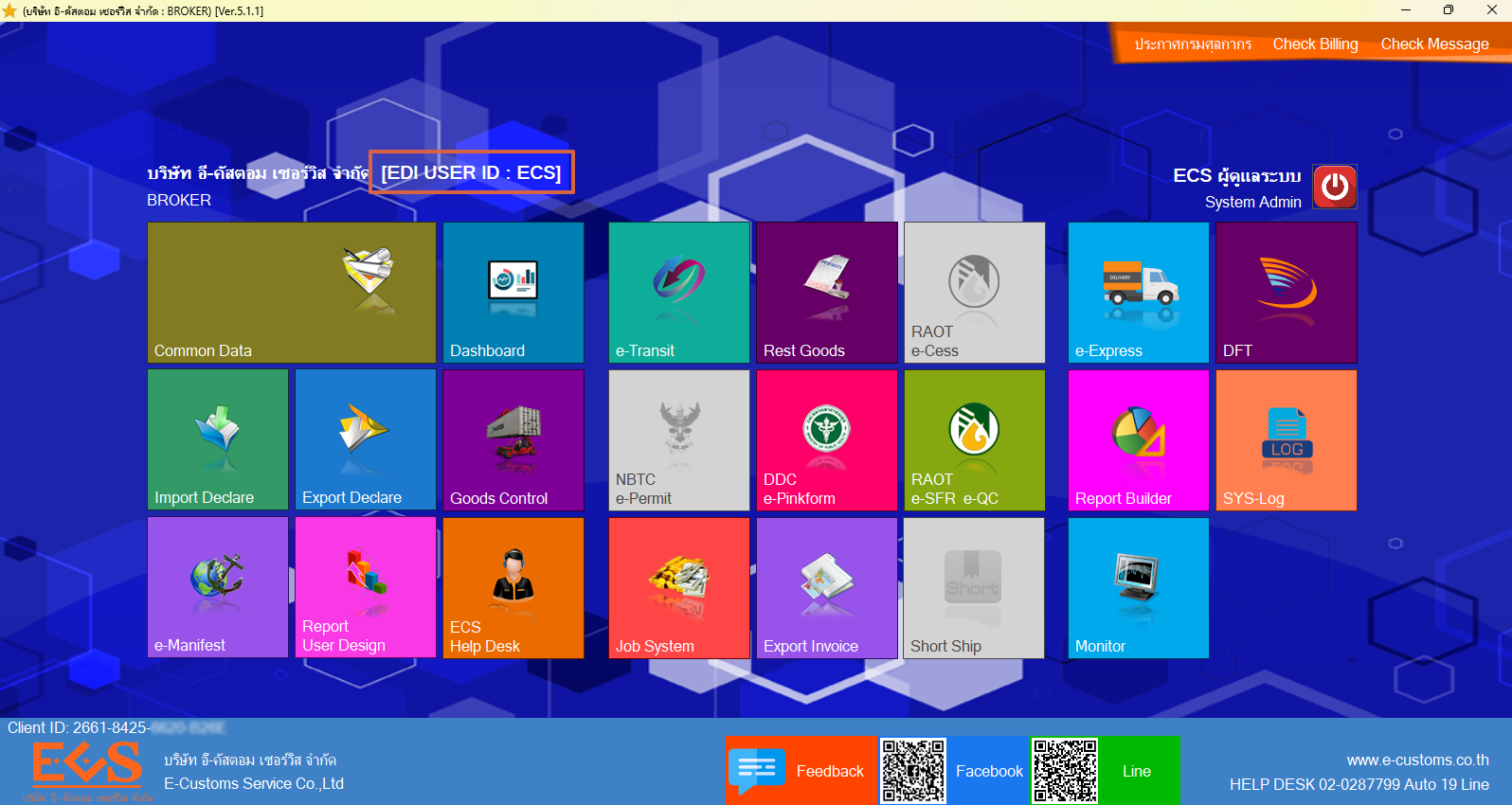Open the e-Manifest tile

coord(218,587)
